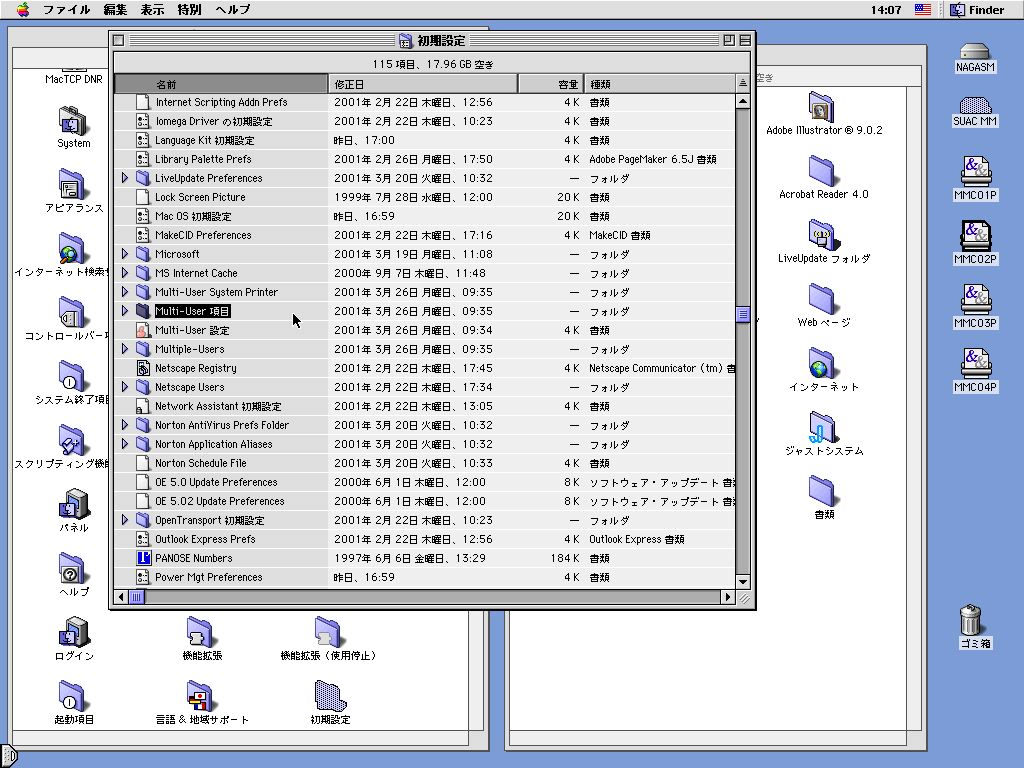Image resolution: width=1024 pixels, height=768 pixels.
Task: Select the Outlook Express Prefs file
Action: (x=424, y=539)
